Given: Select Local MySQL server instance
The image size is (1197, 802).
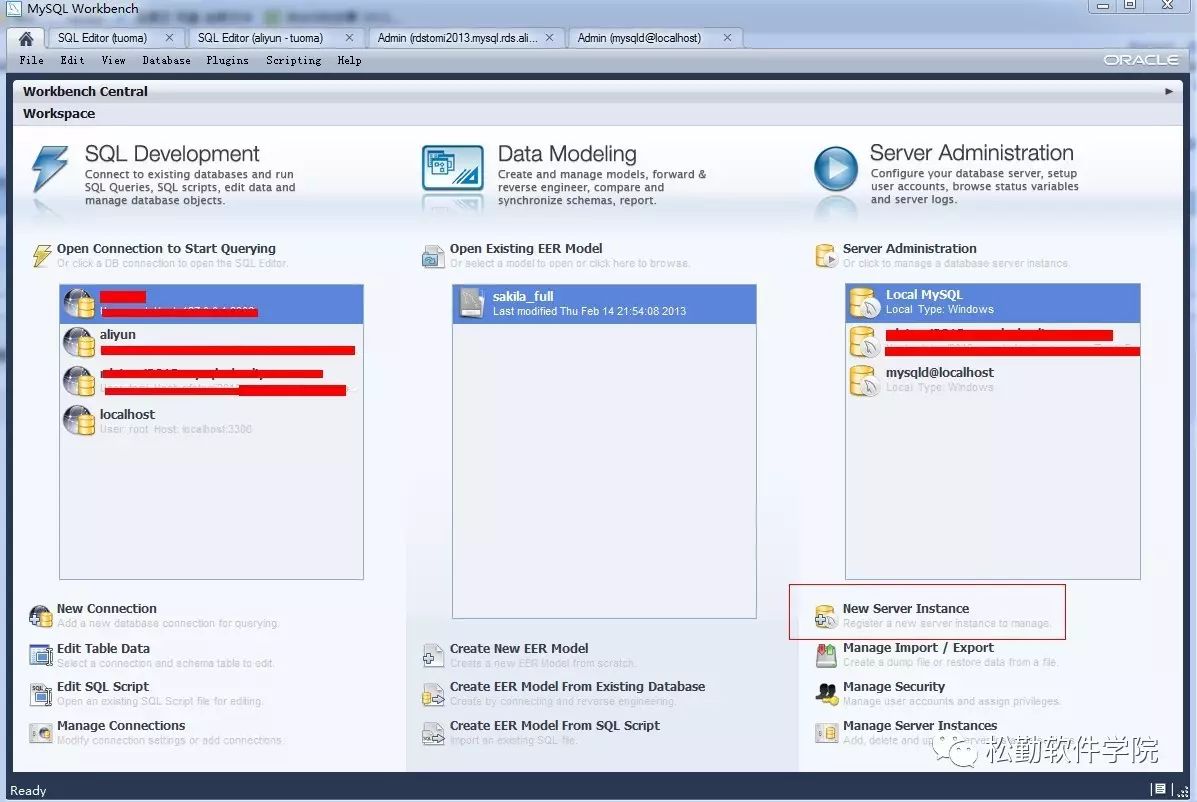Looking at the screenshot, I should [x=992, y=303].
